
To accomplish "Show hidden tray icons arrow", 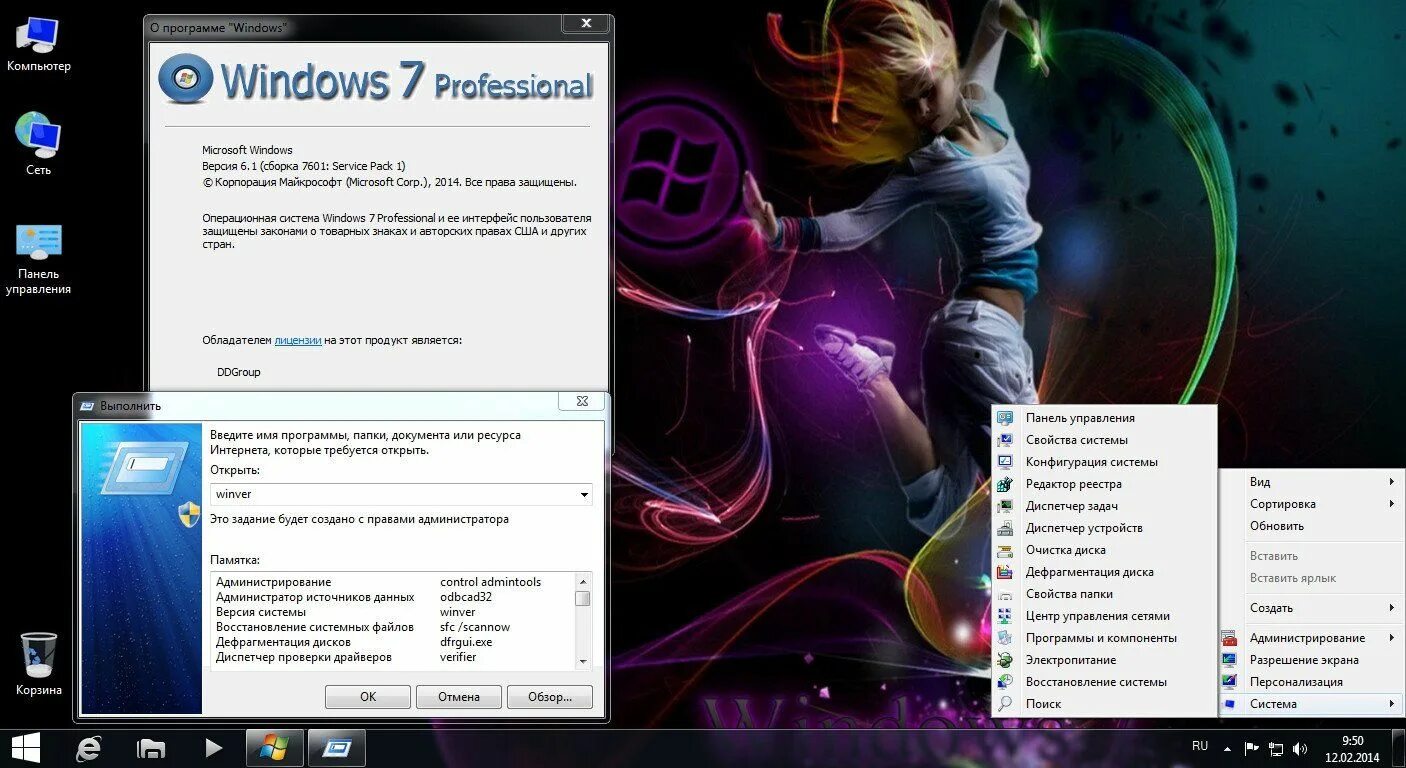I will [x=1230, y=747].
